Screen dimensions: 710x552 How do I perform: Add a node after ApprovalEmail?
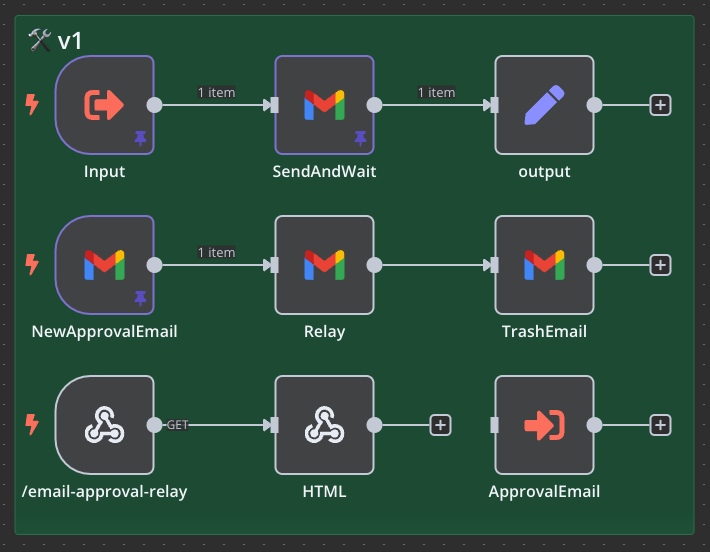pyautogui.click(x=660, y=425)
